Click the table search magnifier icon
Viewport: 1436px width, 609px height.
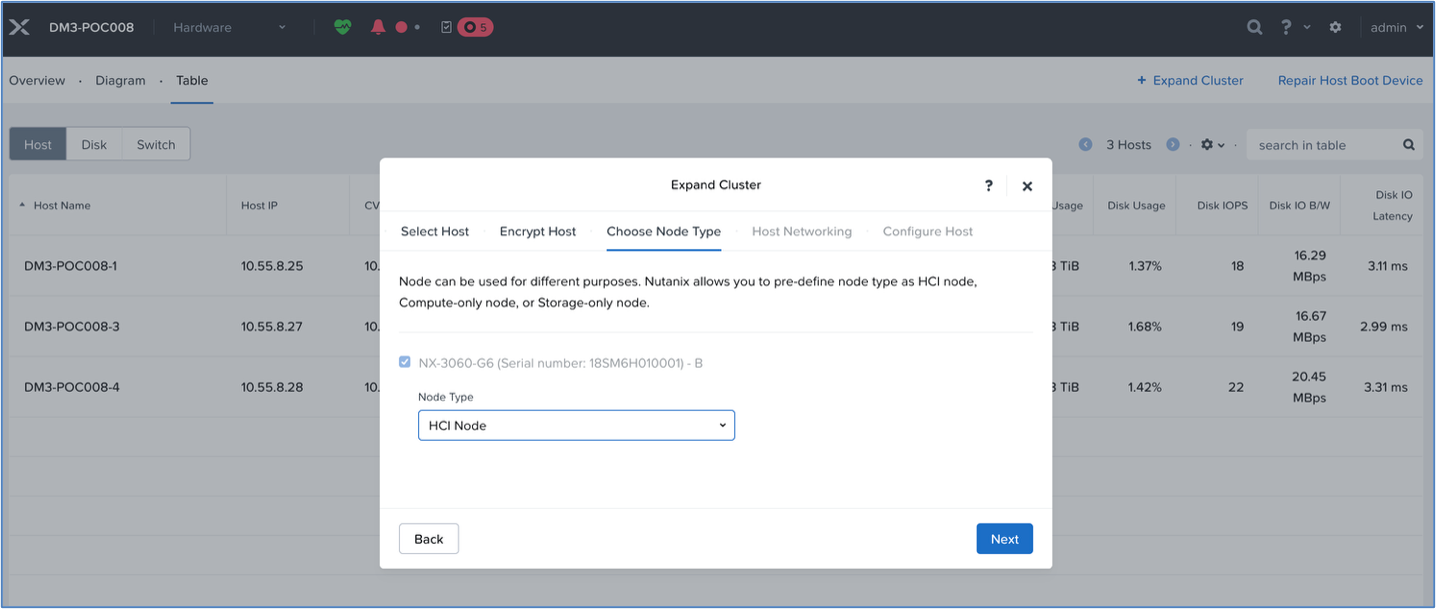[1409, 145]
